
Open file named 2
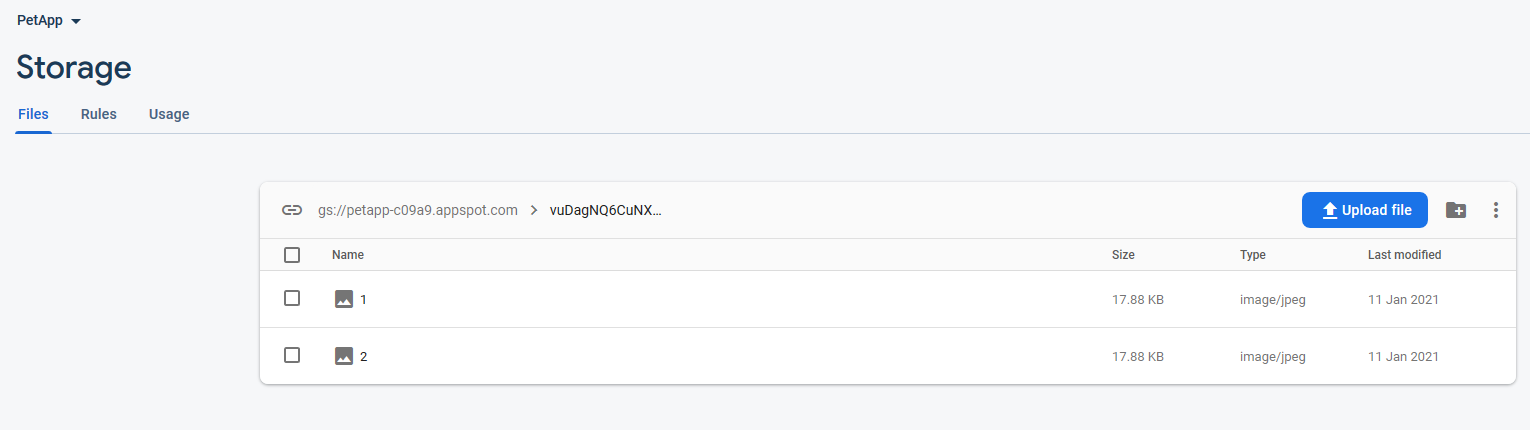[363, 356]
